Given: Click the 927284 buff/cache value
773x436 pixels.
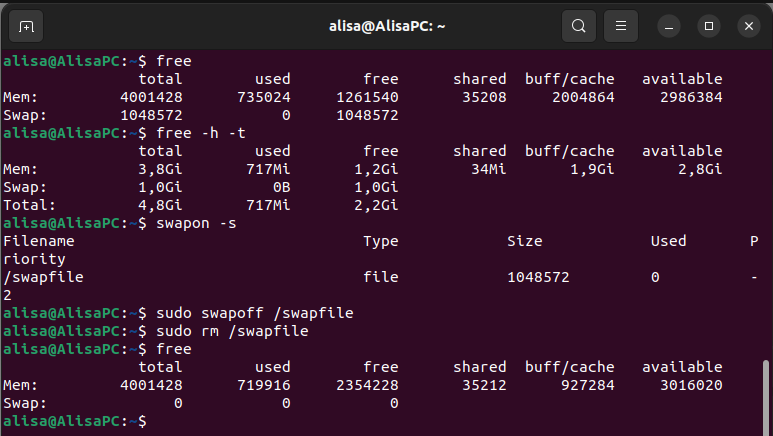Looking at the screenshot, I should pos(588,385).
